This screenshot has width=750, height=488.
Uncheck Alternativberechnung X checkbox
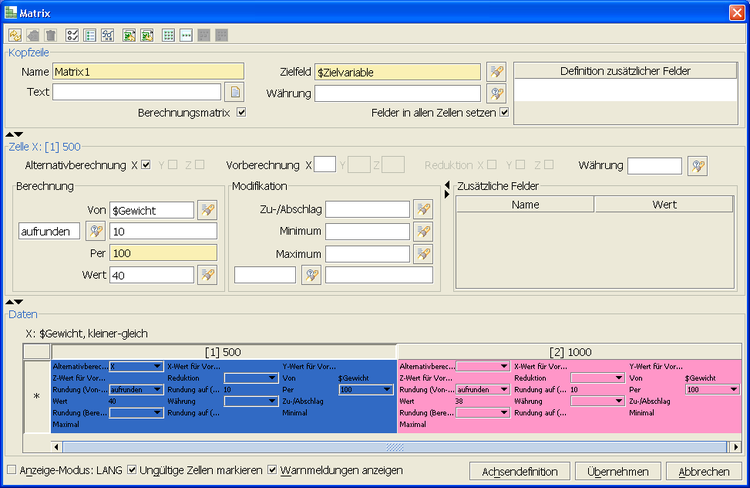point(147,164)
